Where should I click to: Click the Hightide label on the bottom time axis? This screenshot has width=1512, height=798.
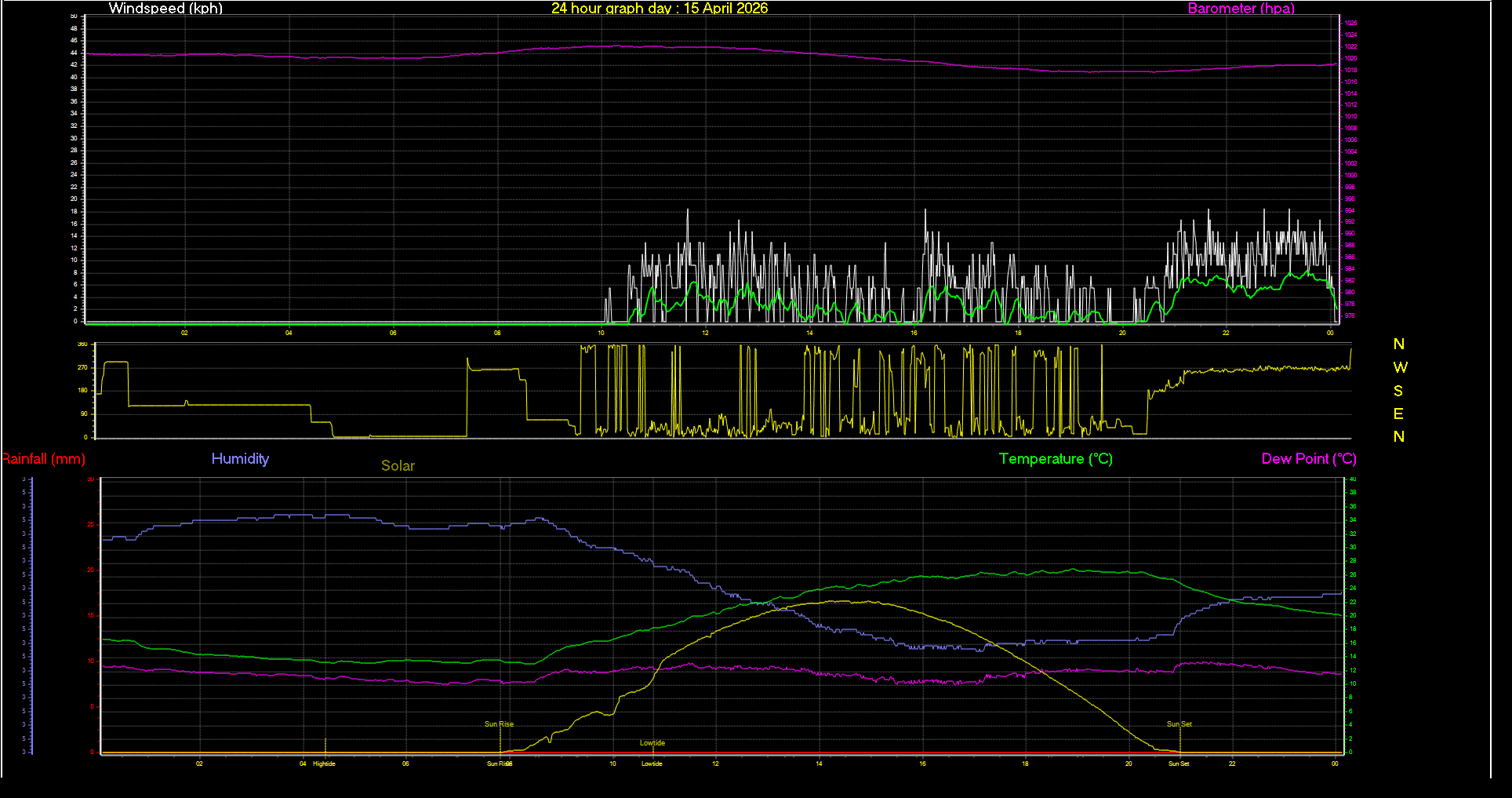point(323,763)
